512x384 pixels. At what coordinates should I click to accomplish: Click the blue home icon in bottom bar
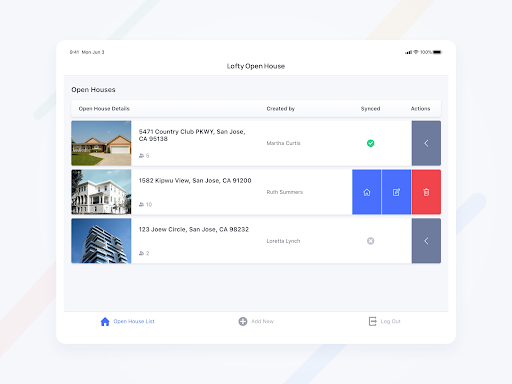click(x=105, y=321)
